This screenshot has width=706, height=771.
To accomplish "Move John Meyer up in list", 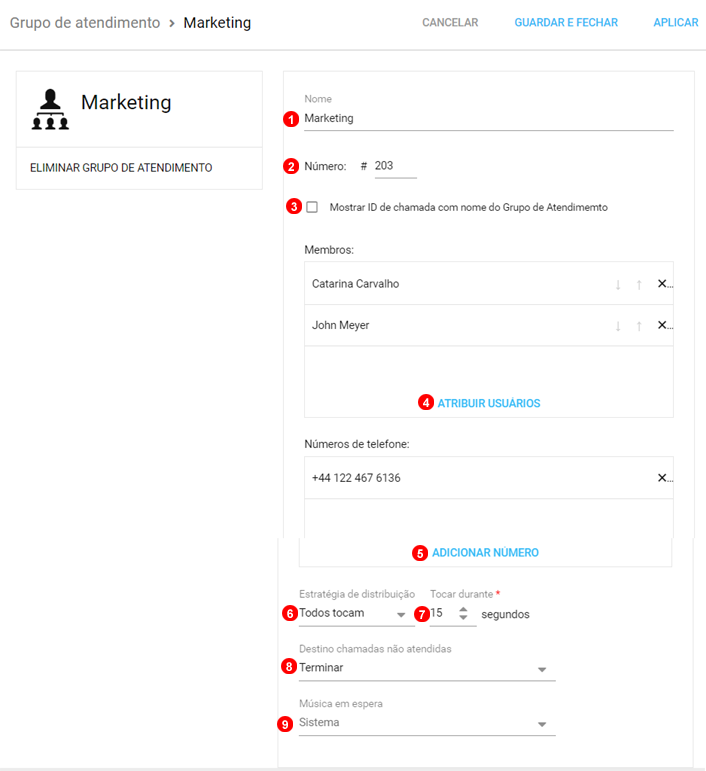I will (639, 326).
